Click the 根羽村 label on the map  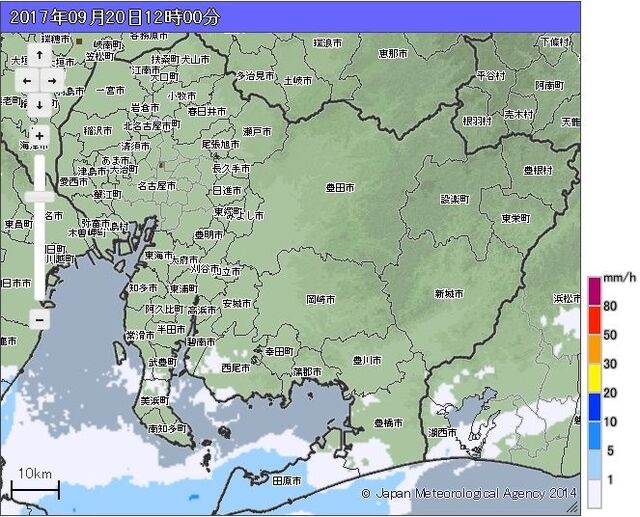point(477,121)
